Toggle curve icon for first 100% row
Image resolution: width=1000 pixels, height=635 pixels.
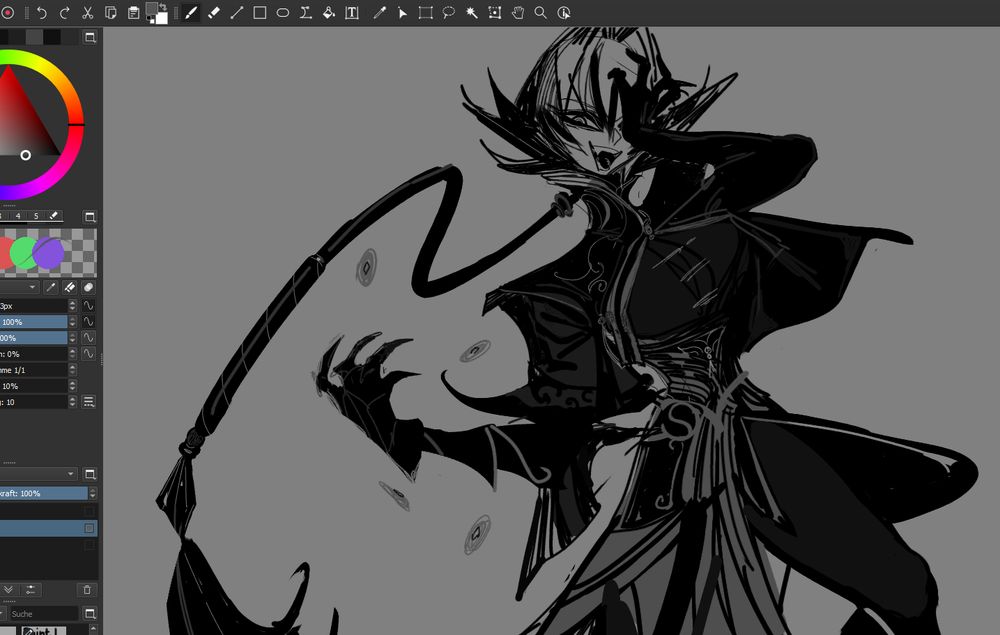click(x=88, y=322)
